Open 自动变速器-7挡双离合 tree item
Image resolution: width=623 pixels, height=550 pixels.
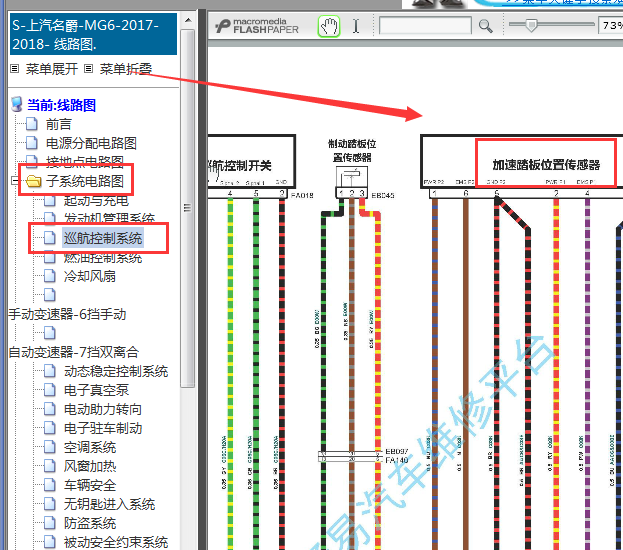(74, 352)
